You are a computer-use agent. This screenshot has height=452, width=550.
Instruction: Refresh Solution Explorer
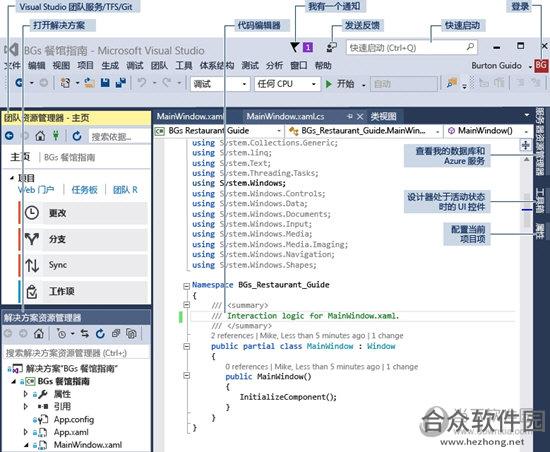point(100,333)
